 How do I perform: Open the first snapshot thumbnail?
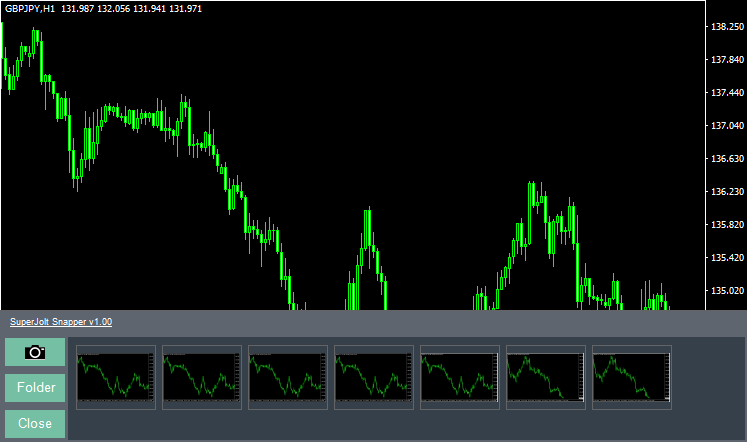point(116,378)
